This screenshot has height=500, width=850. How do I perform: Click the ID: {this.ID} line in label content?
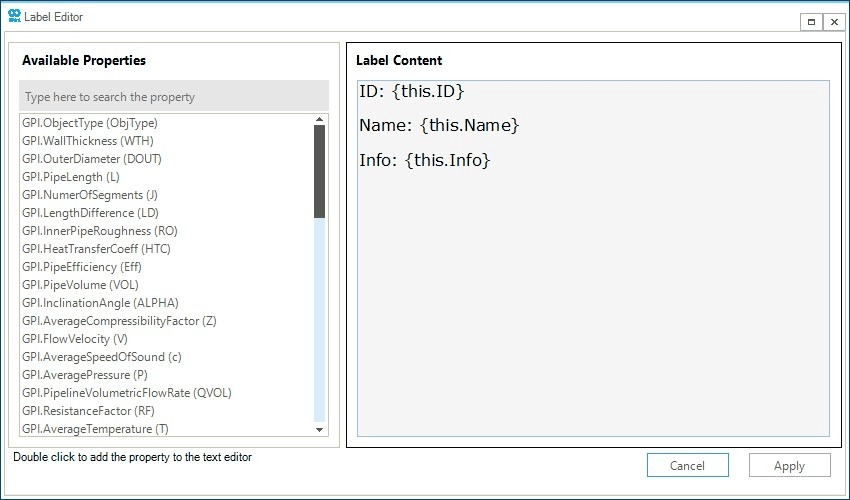pyautogui.click(x=411, y=91)
